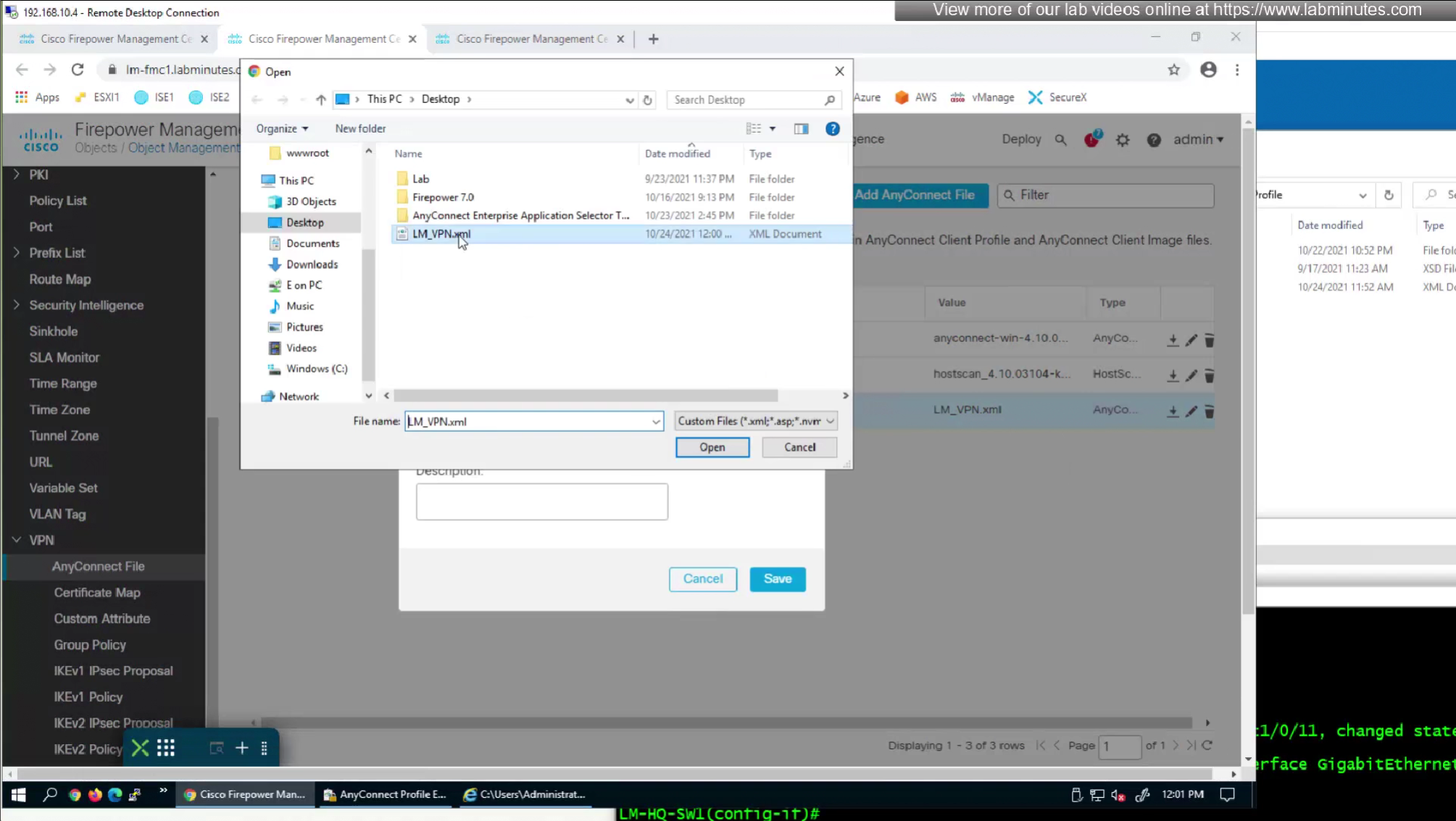Switch to the third Firepower tab
This screenshot has height=821, width=1456.
coord(531,39)
